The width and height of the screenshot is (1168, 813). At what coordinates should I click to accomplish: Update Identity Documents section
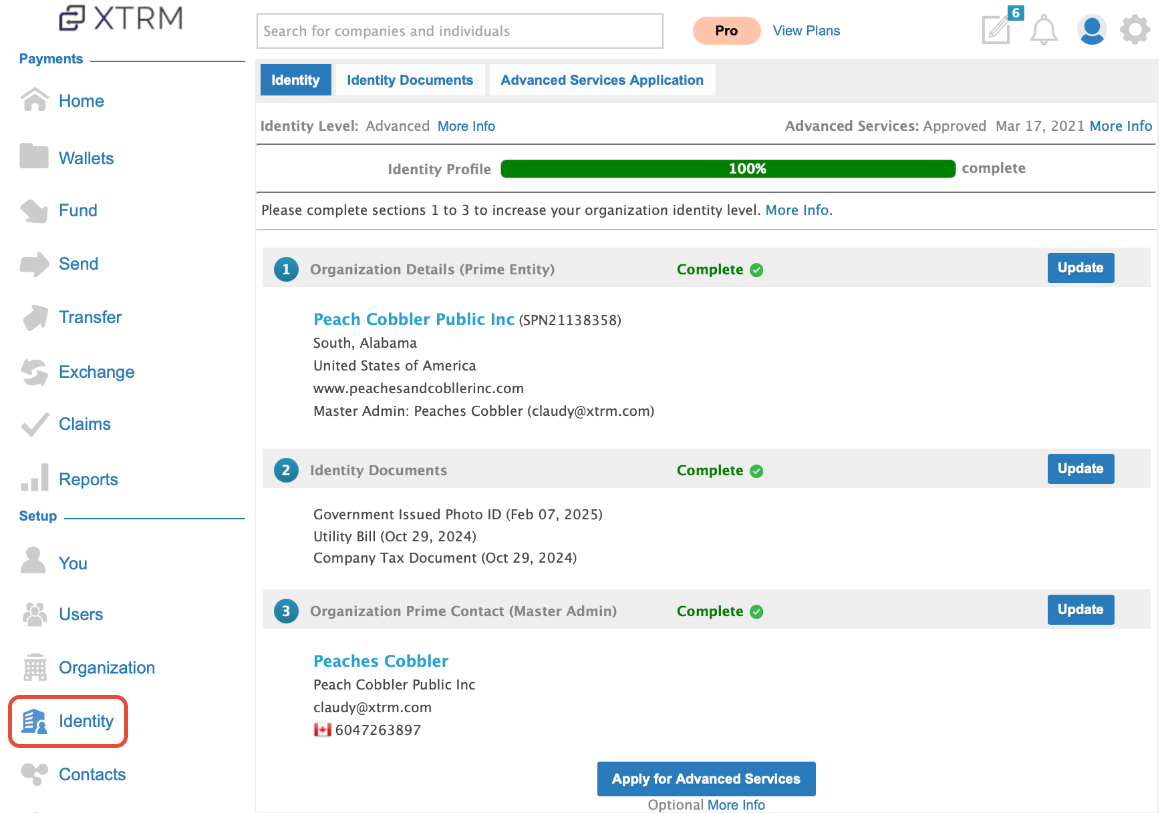click(x=1080, y=469)
